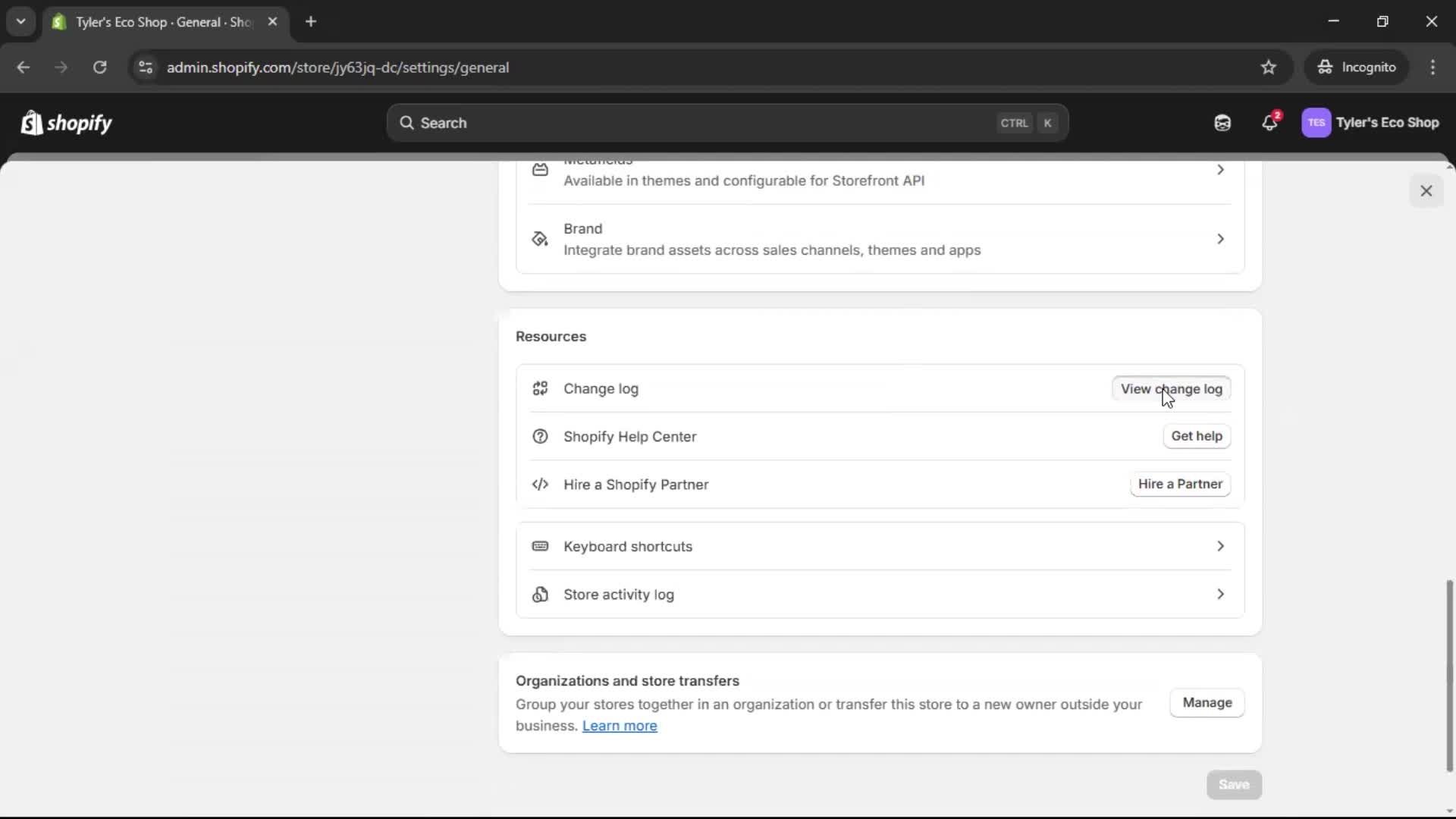The width and height of the screenshot is (1456, 819).
Task: Click the Shopify Help Center question mark icon
Action: click(x=540, y=436)
